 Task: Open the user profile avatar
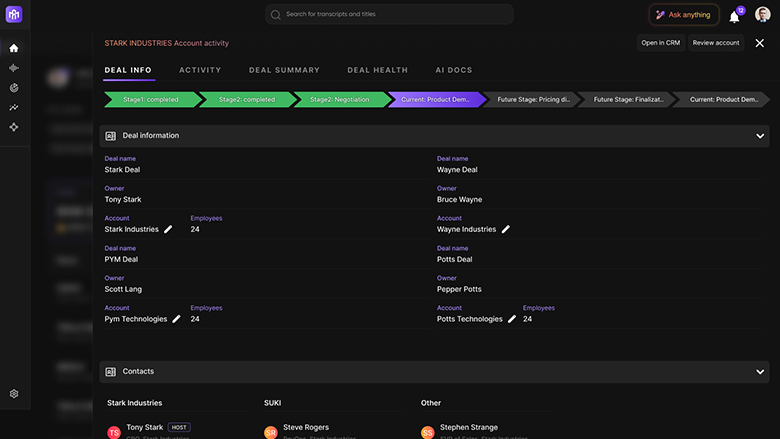point(763,15)
